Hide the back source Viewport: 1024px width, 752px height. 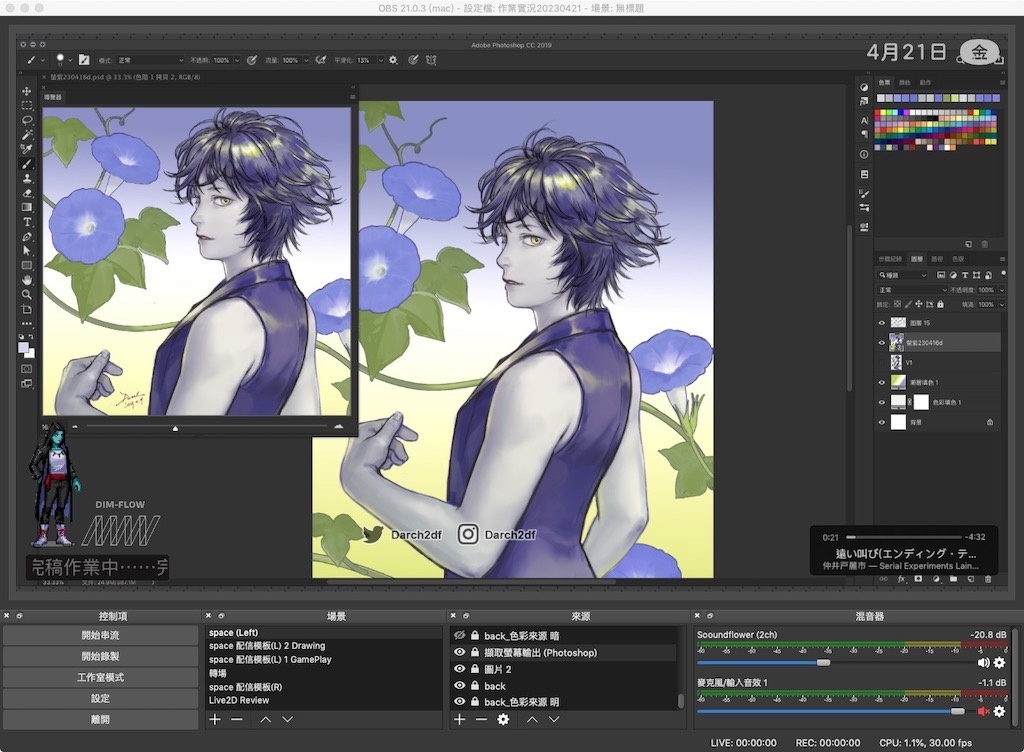tap(460, 685)
